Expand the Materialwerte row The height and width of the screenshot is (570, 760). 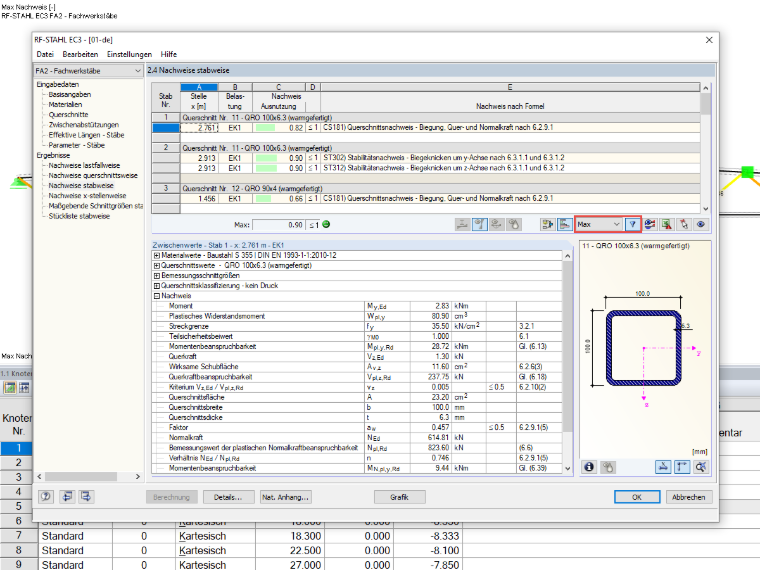[x=157, y=255]
